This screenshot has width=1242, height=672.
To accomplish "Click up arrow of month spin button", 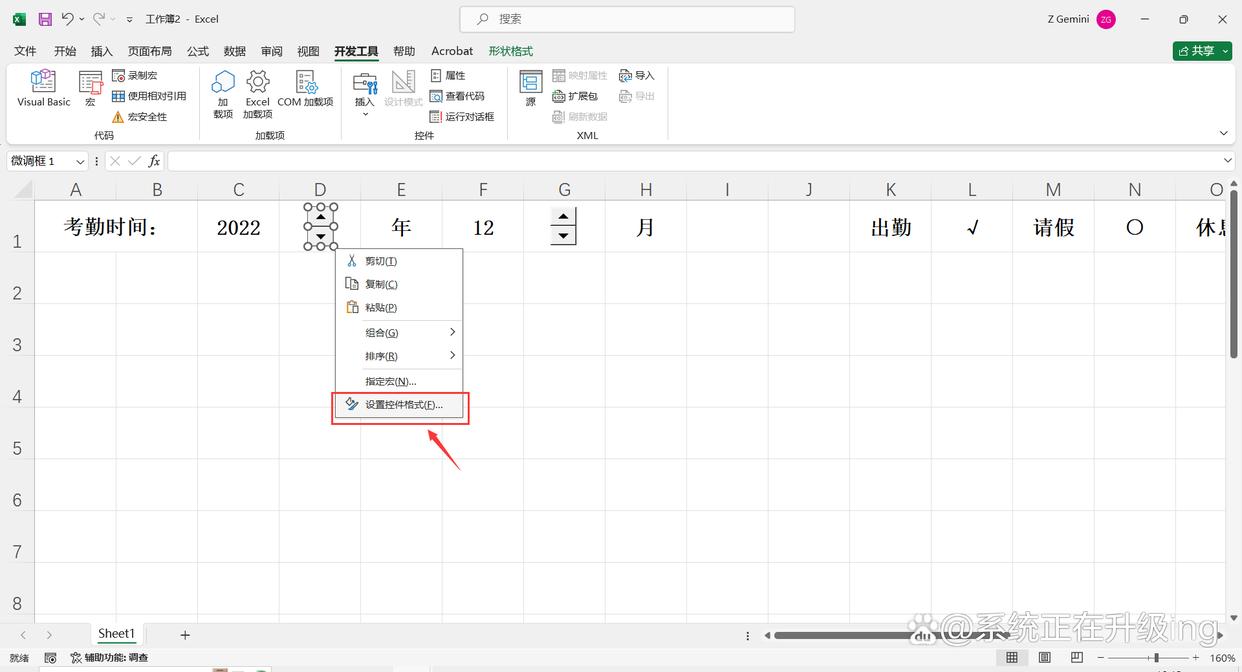I will 564,217.
